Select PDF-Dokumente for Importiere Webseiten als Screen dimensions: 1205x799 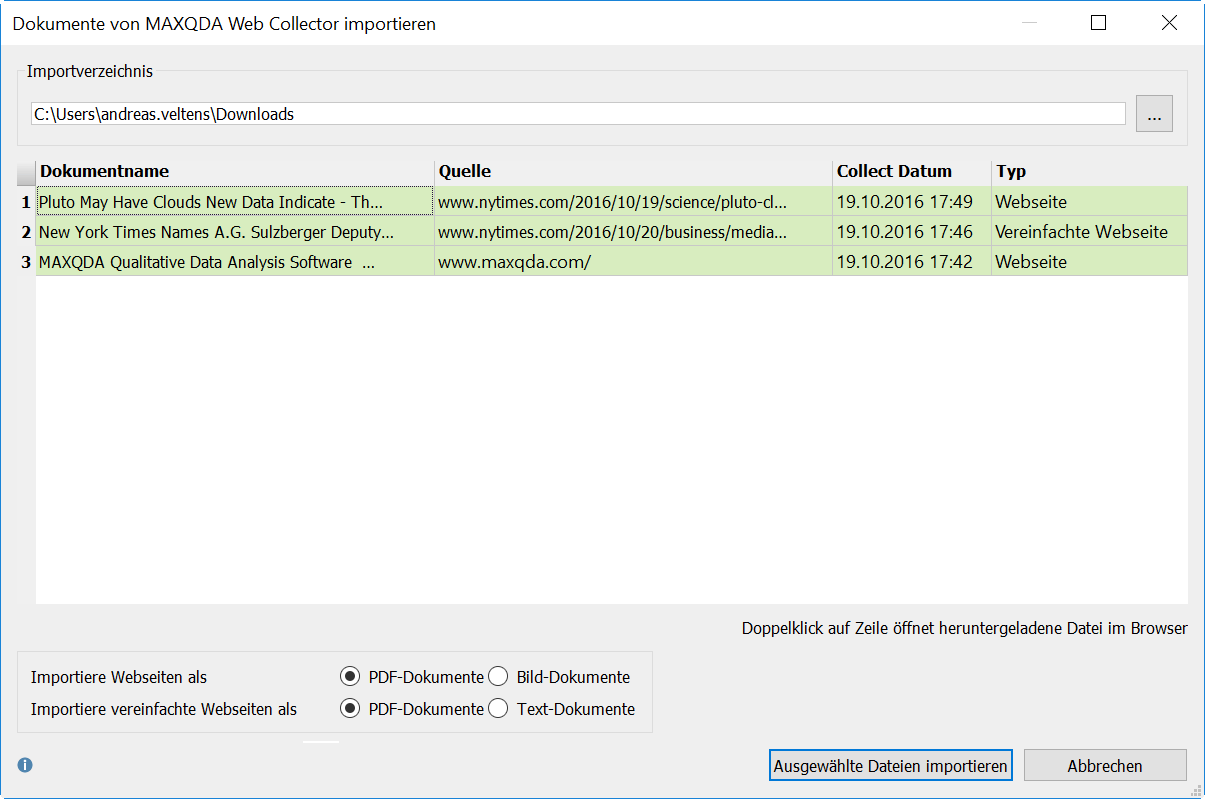coord(350,677)
